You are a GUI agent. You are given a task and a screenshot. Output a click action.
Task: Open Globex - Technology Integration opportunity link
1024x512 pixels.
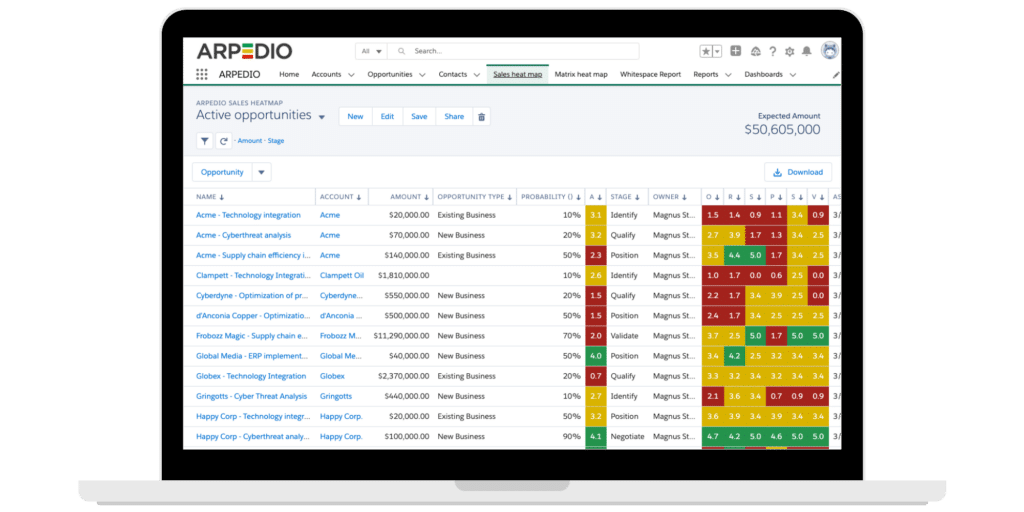tap(251, 376)
